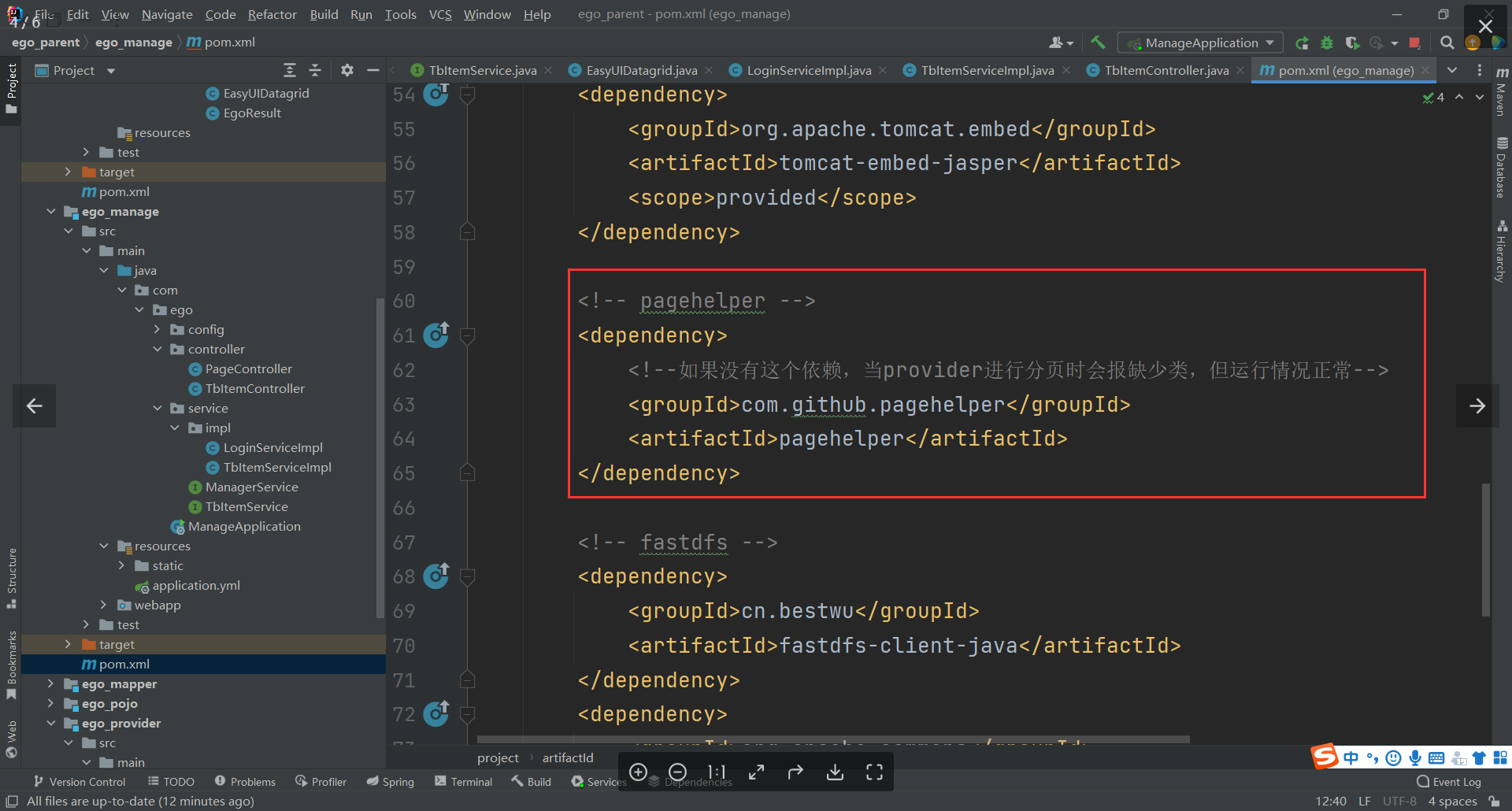This screenshot has width=1512, height=811.
Task: Zoom in on the image viewer overlay
Action: coord(639,772)
